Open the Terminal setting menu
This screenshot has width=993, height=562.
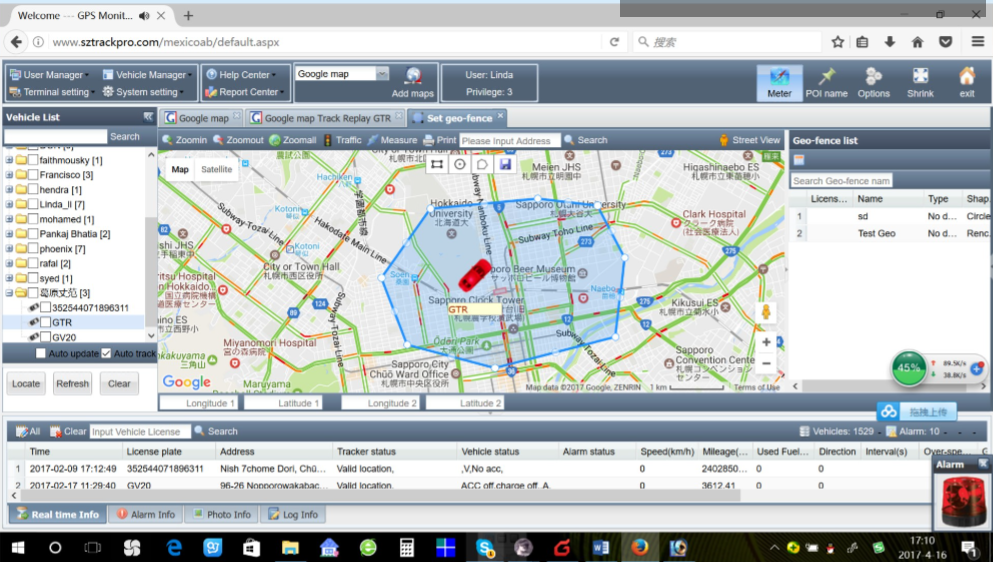(52, 92)
